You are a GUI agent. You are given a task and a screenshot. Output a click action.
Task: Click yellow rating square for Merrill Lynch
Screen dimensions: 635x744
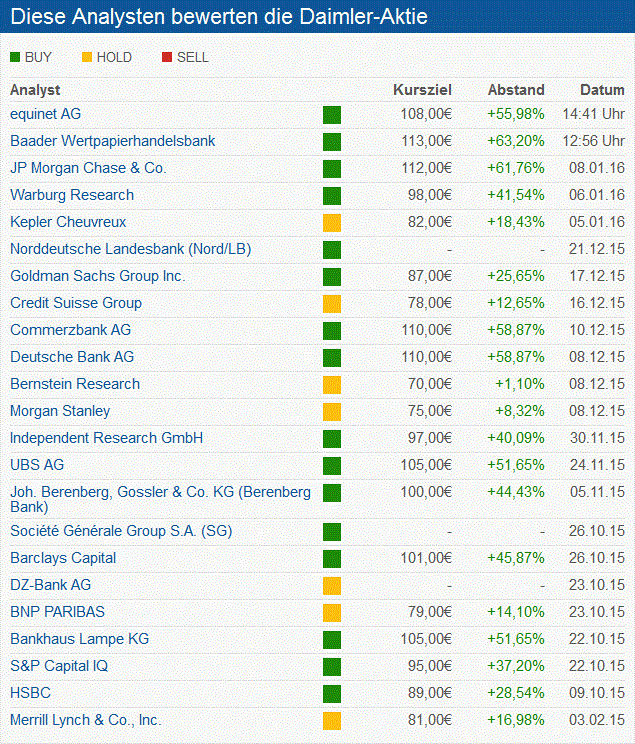332,720
